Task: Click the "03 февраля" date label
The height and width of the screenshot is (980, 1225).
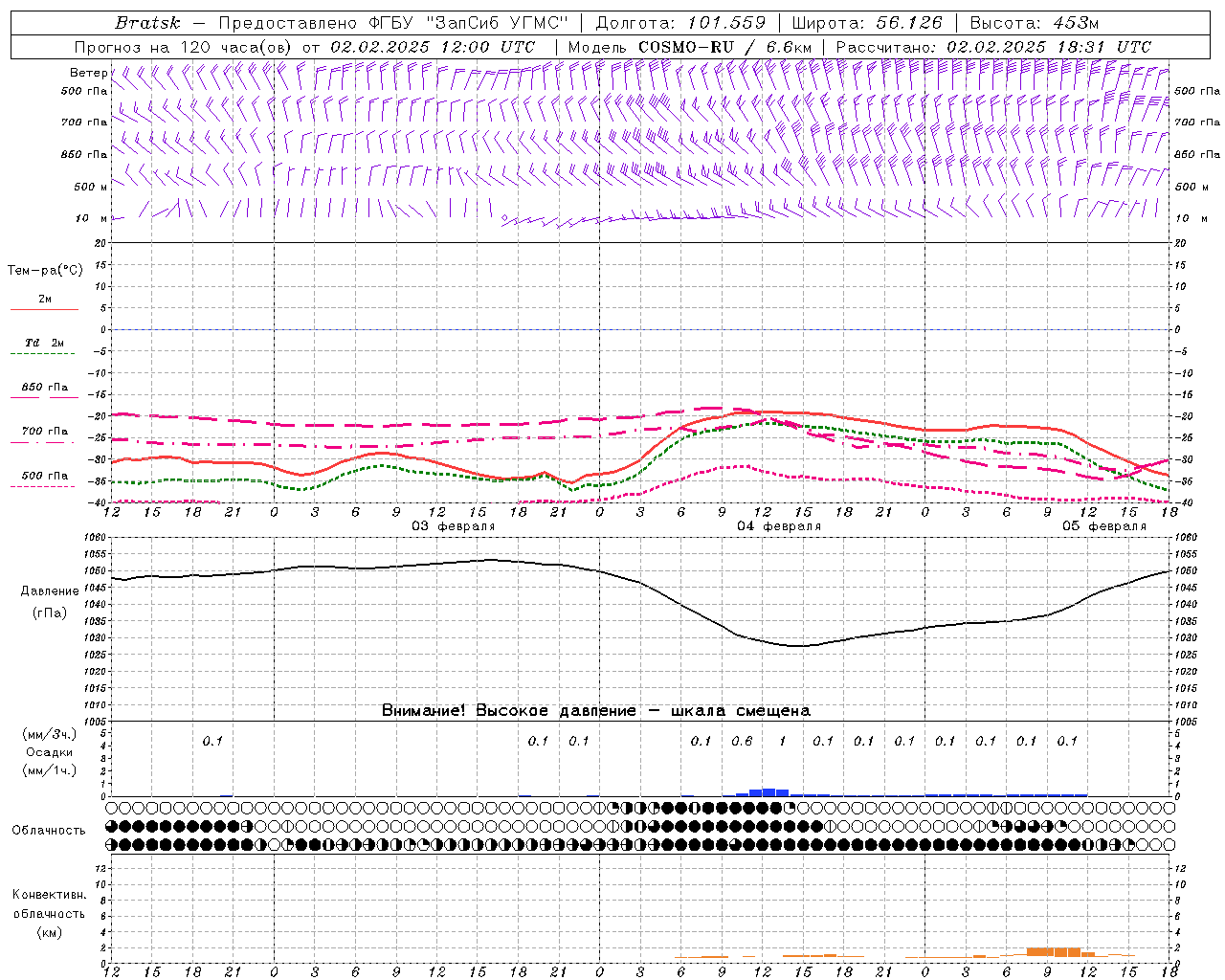Action: 454,526
